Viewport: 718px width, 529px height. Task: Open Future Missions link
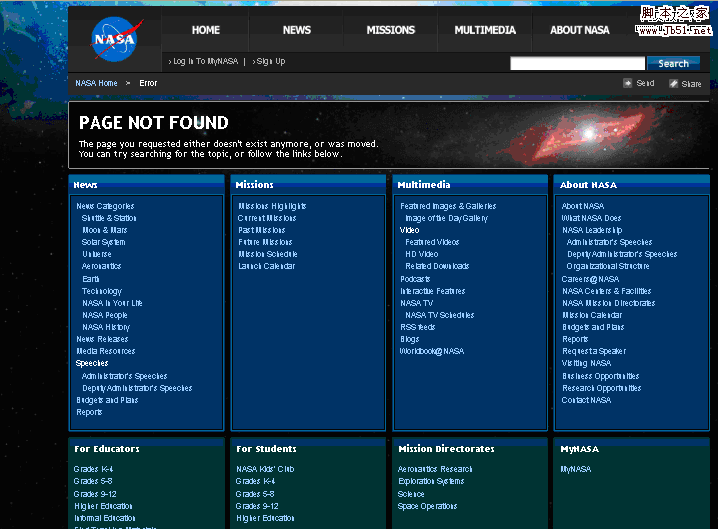click(265, 242)
